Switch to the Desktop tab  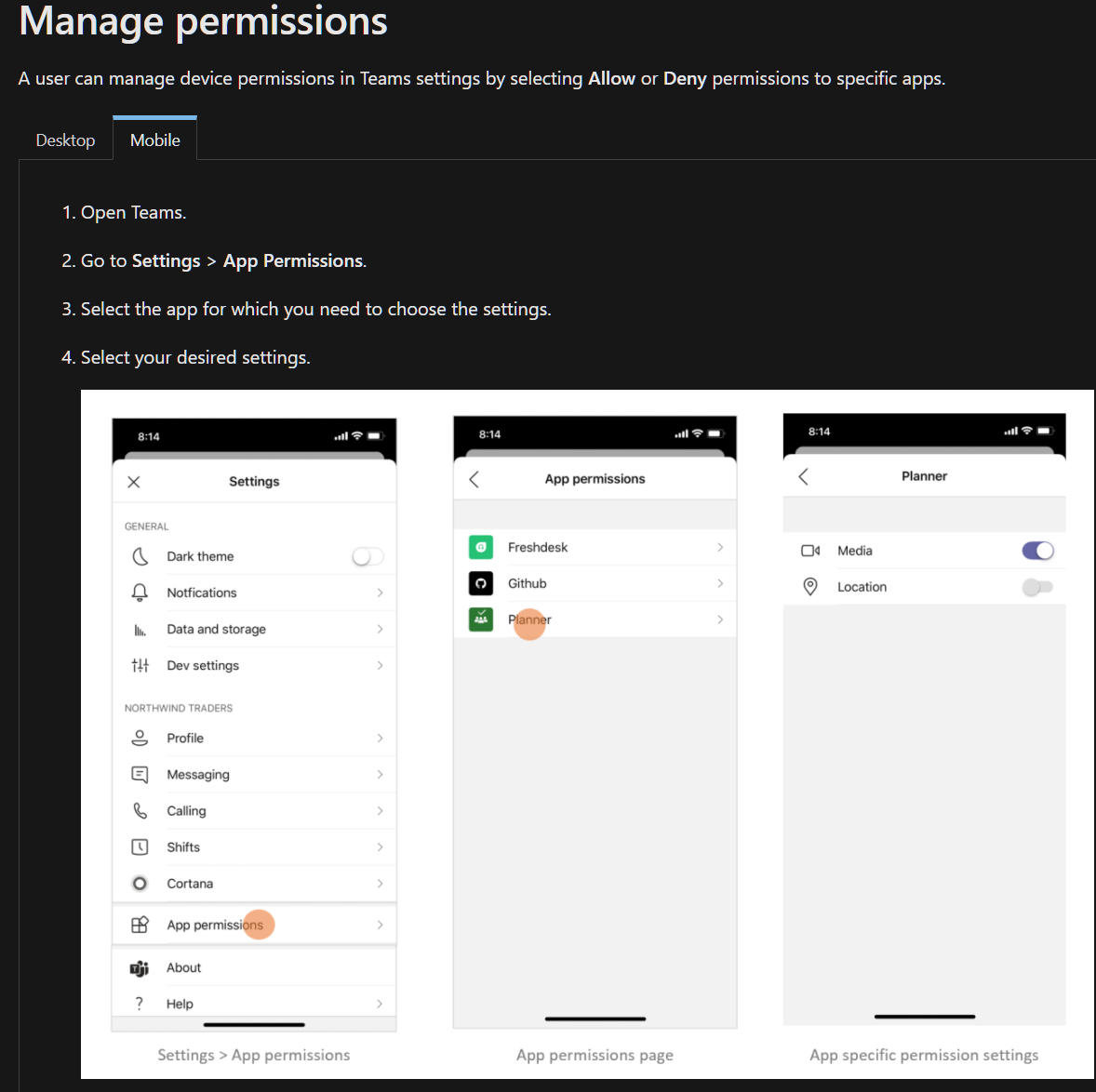[x=66, y=140]
